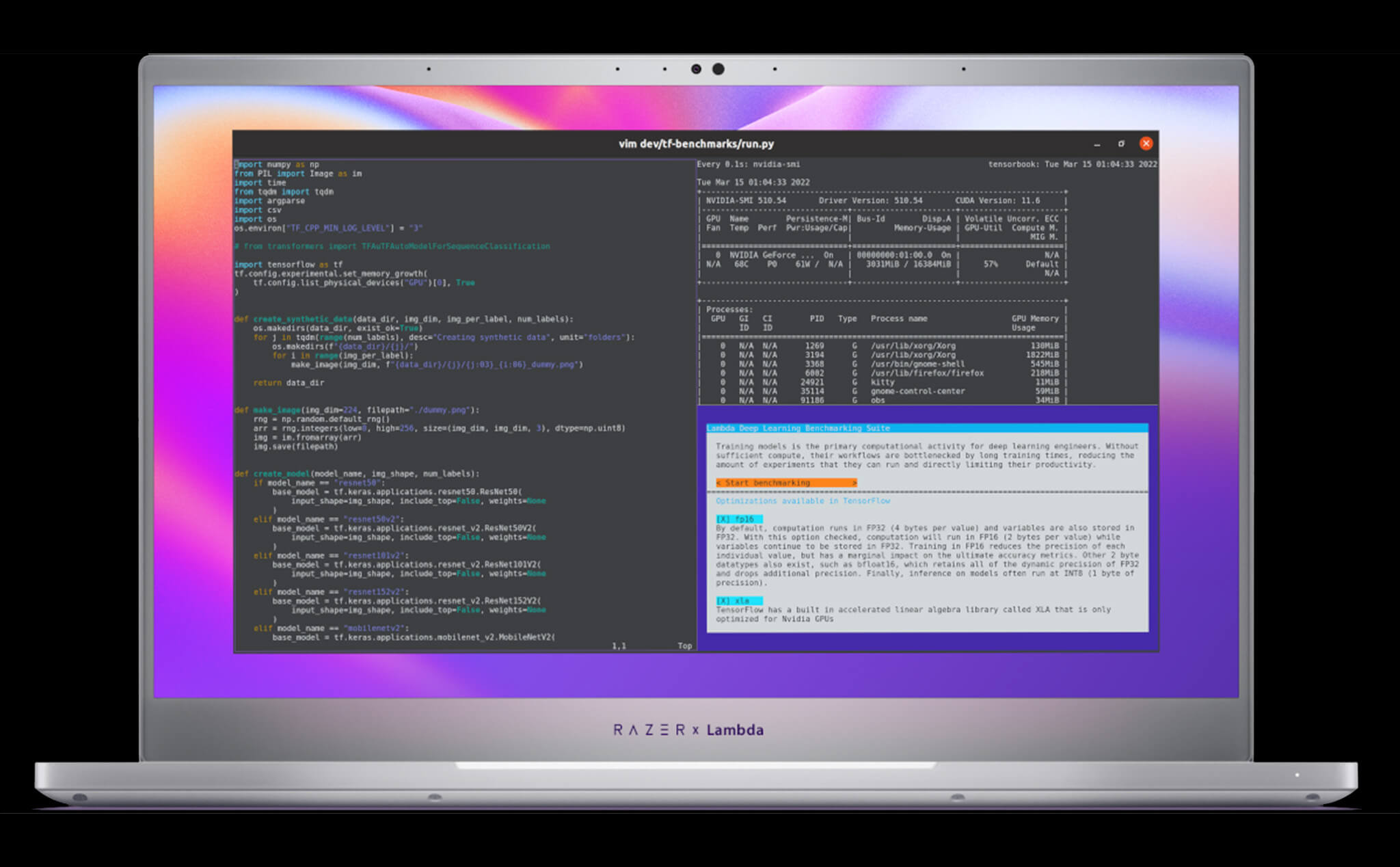Click the 'import time' line in vim

pyautogui.click(x=260, y=183)
